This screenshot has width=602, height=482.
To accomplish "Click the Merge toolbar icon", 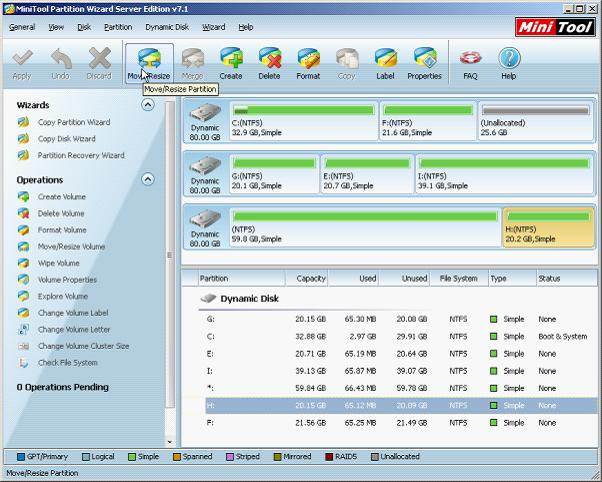I will click(193, 58).
